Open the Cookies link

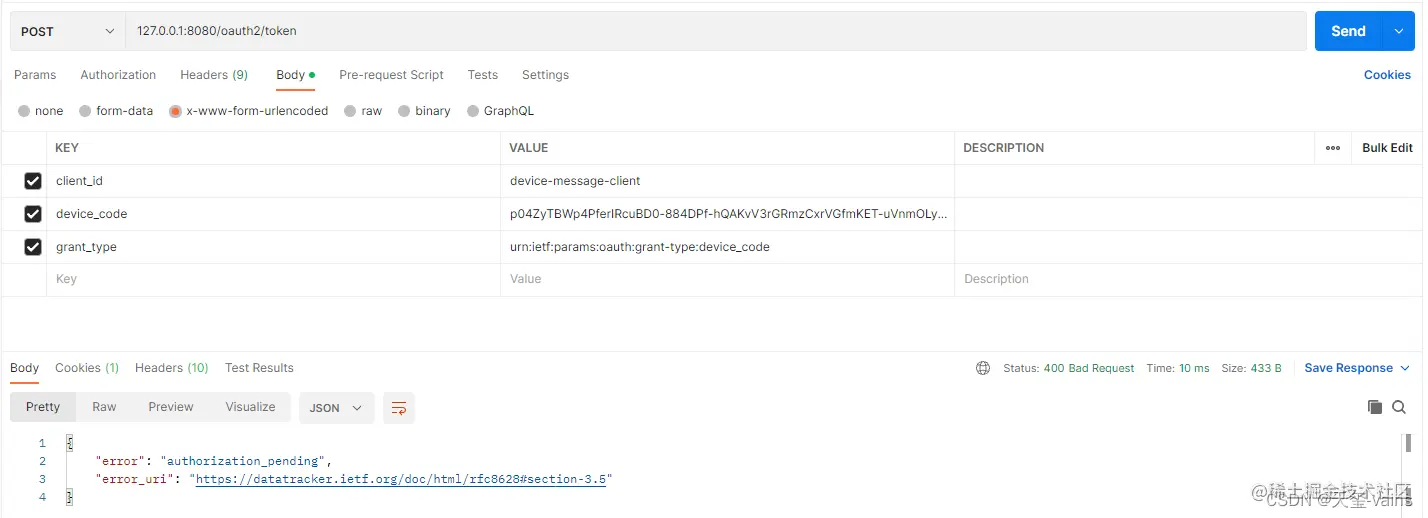pyautogui.click(x=1387, y=75)
